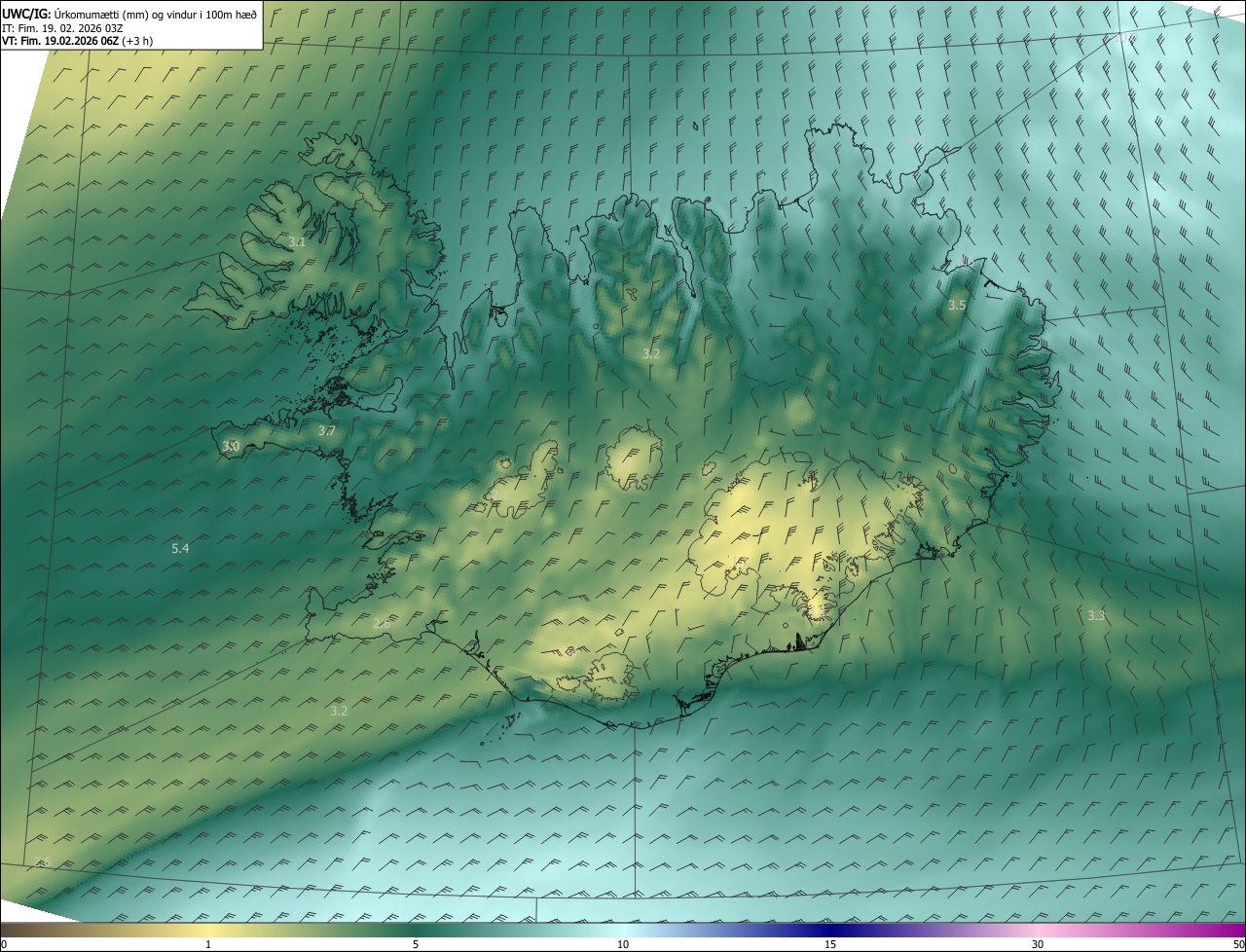This screenshot has width=1246, height=952.
Task: Select the VT: Fim. 19.02.2026 06Z (+3 h) line
Action: tap(77, 41)
